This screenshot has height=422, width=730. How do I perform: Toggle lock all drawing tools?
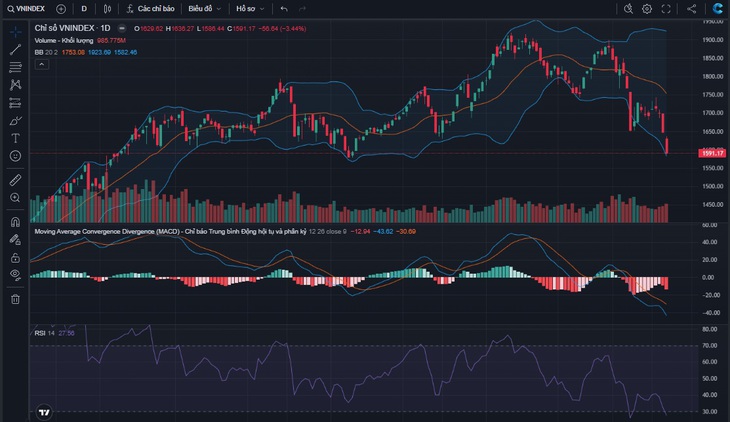(15, 258)
